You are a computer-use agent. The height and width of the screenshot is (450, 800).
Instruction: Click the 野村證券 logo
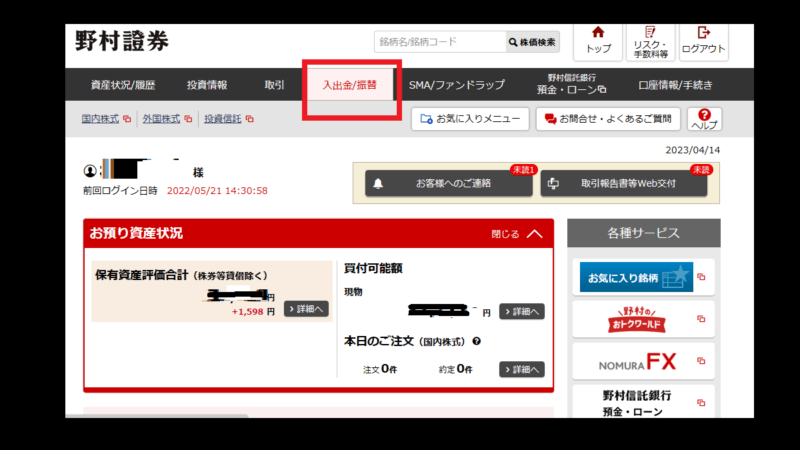(122, 41)
